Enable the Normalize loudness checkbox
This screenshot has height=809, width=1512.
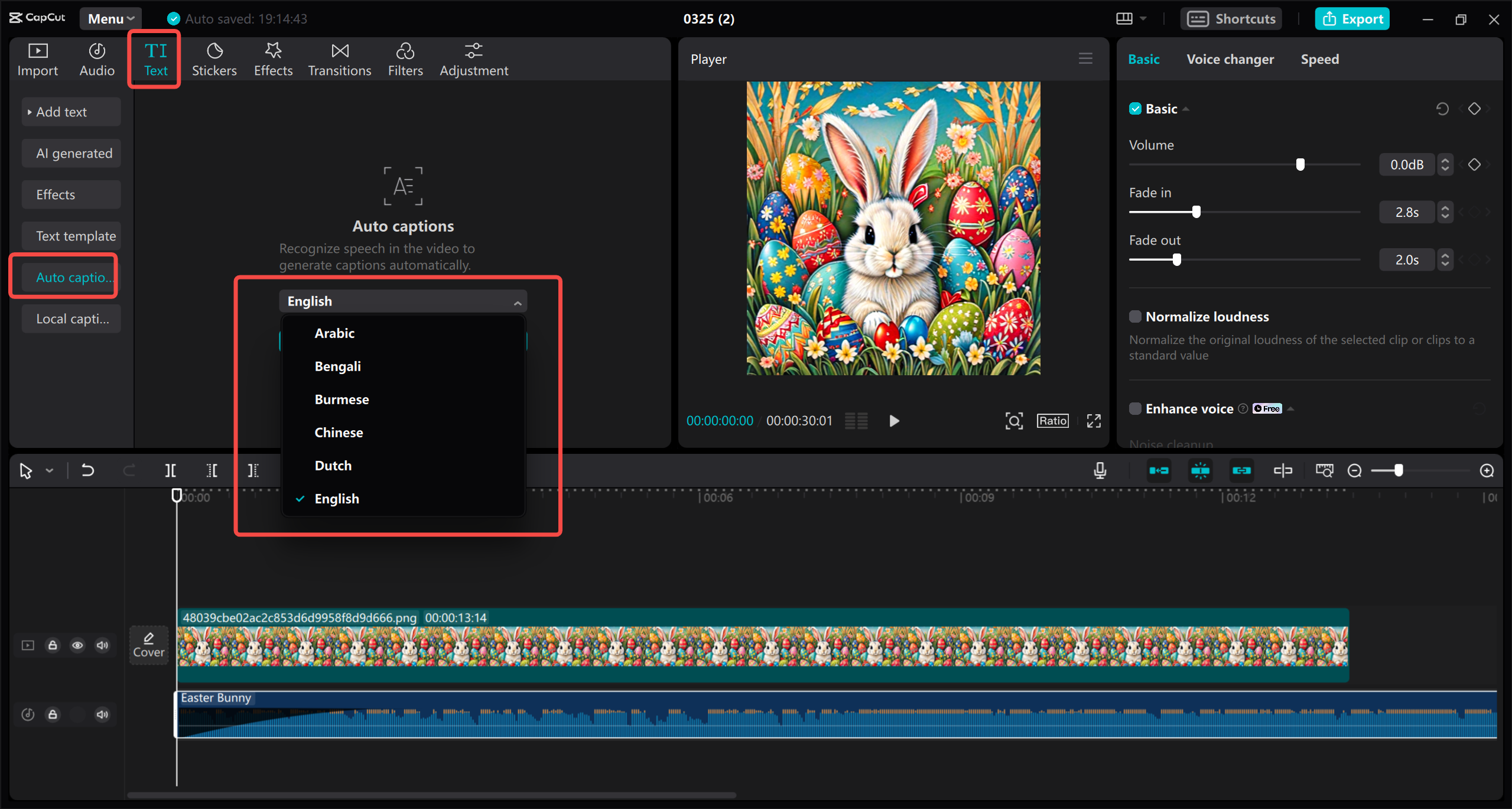coord(1135,317)
